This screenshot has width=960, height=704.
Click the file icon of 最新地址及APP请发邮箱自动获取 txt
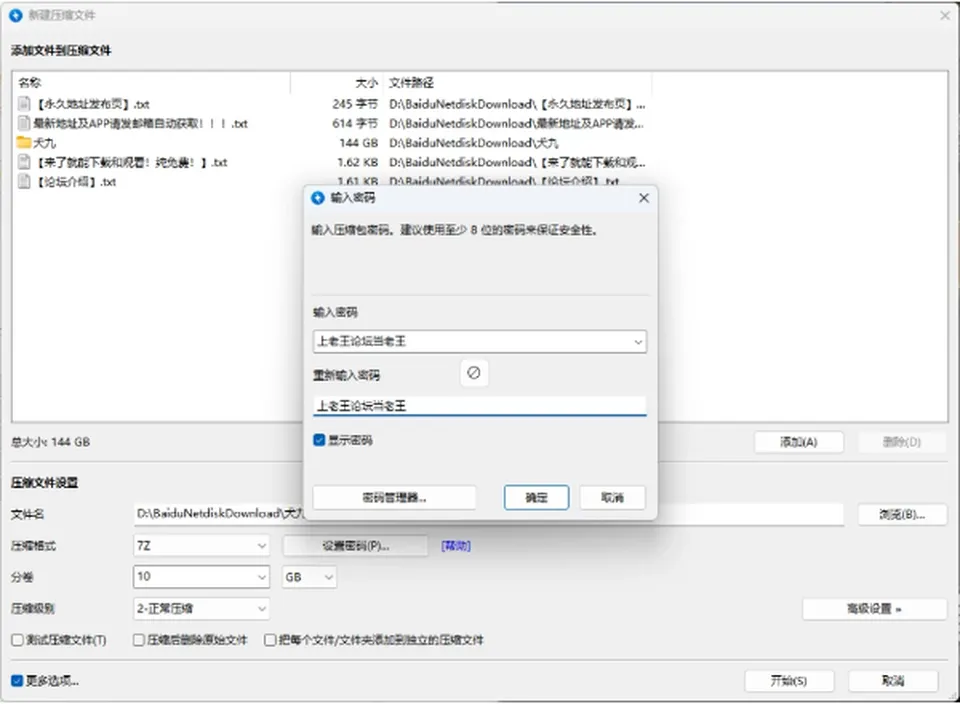[24, 123]
